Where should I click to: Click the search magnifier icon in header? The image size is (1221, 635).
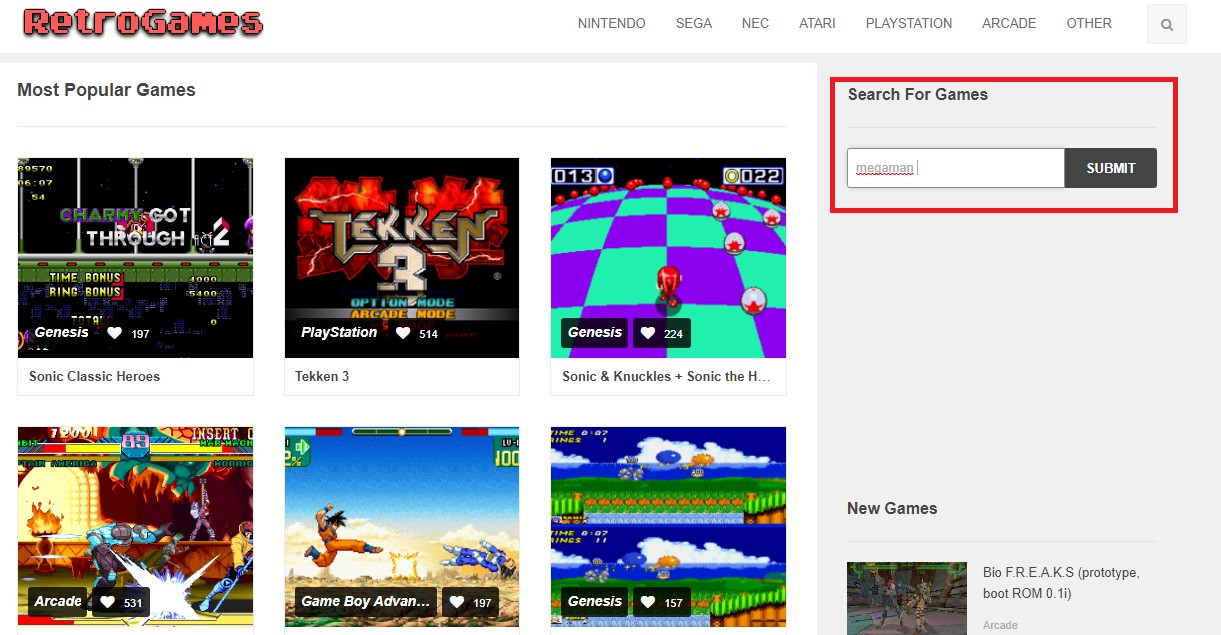coord(1167,25)
